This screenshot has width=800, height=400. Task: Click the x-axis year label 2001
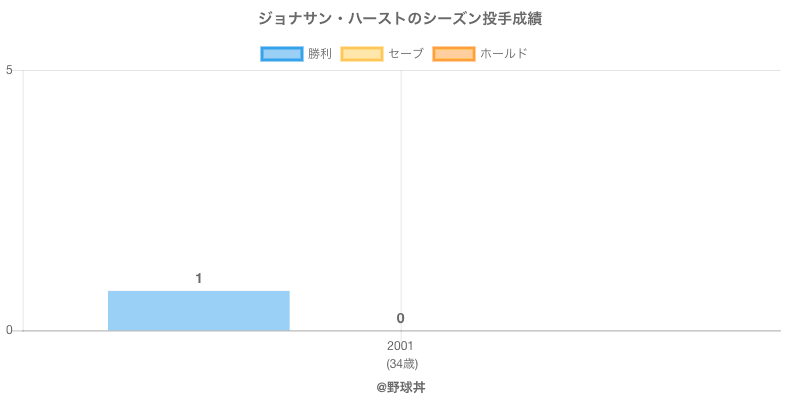[400, 346]
